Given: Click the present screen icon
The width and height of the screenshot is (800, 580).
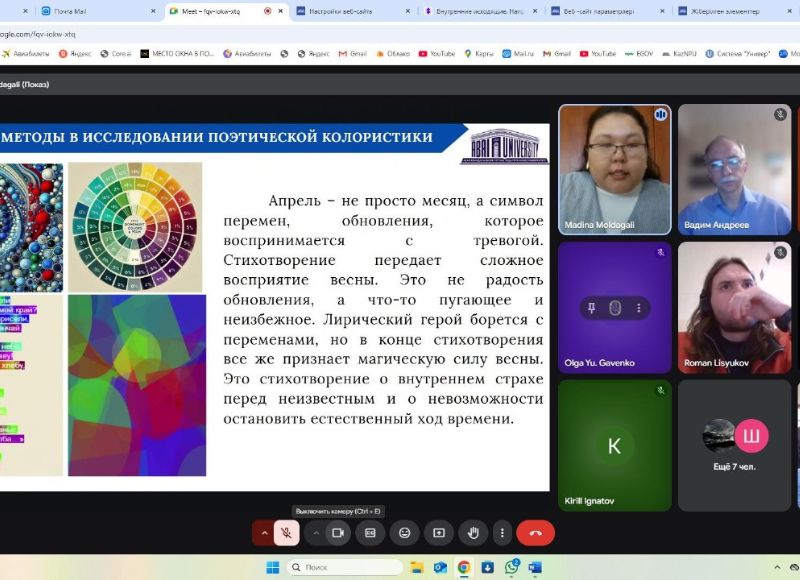Looking at the screenshot, I should (x=437, y=533).
